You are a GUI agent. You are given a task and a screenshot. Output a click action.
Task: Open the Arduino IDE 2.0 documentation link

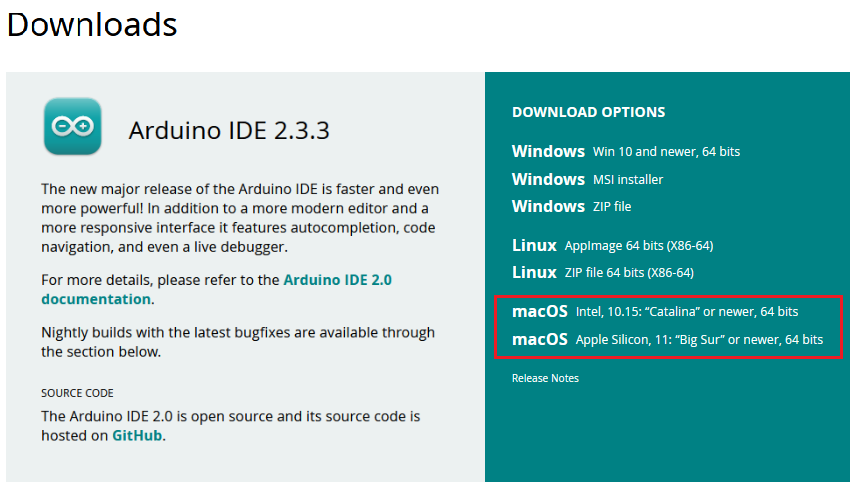point(216,290)
